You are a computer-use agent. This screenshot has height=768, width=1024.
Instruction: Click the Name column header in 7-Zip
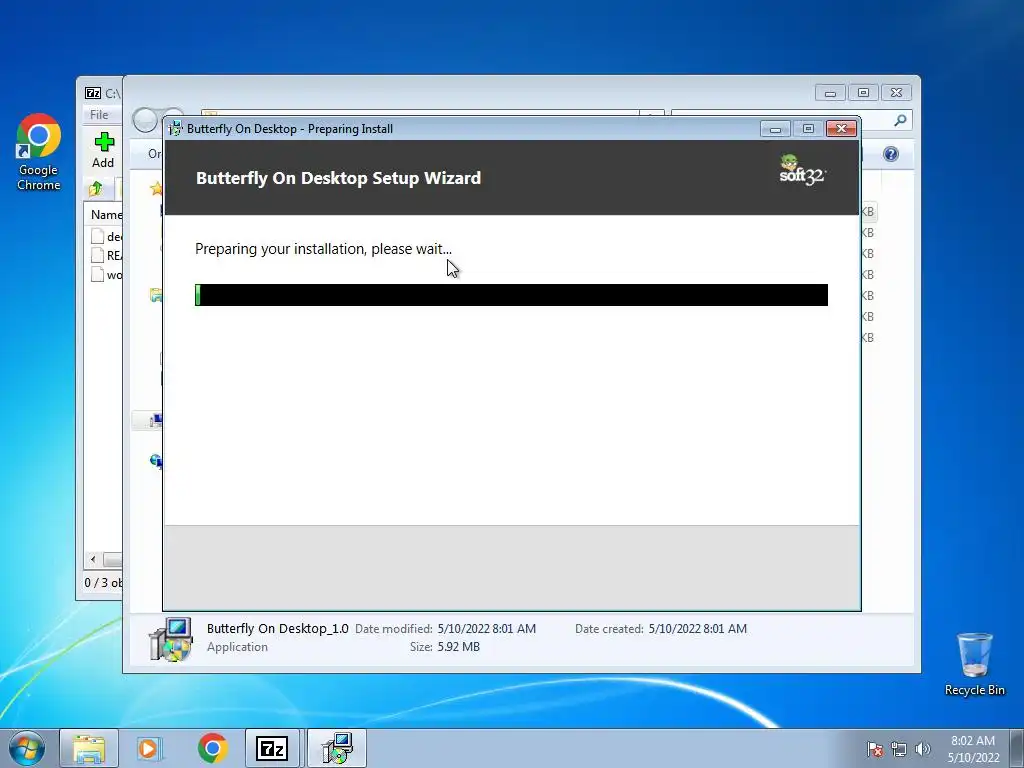point(106,214)
